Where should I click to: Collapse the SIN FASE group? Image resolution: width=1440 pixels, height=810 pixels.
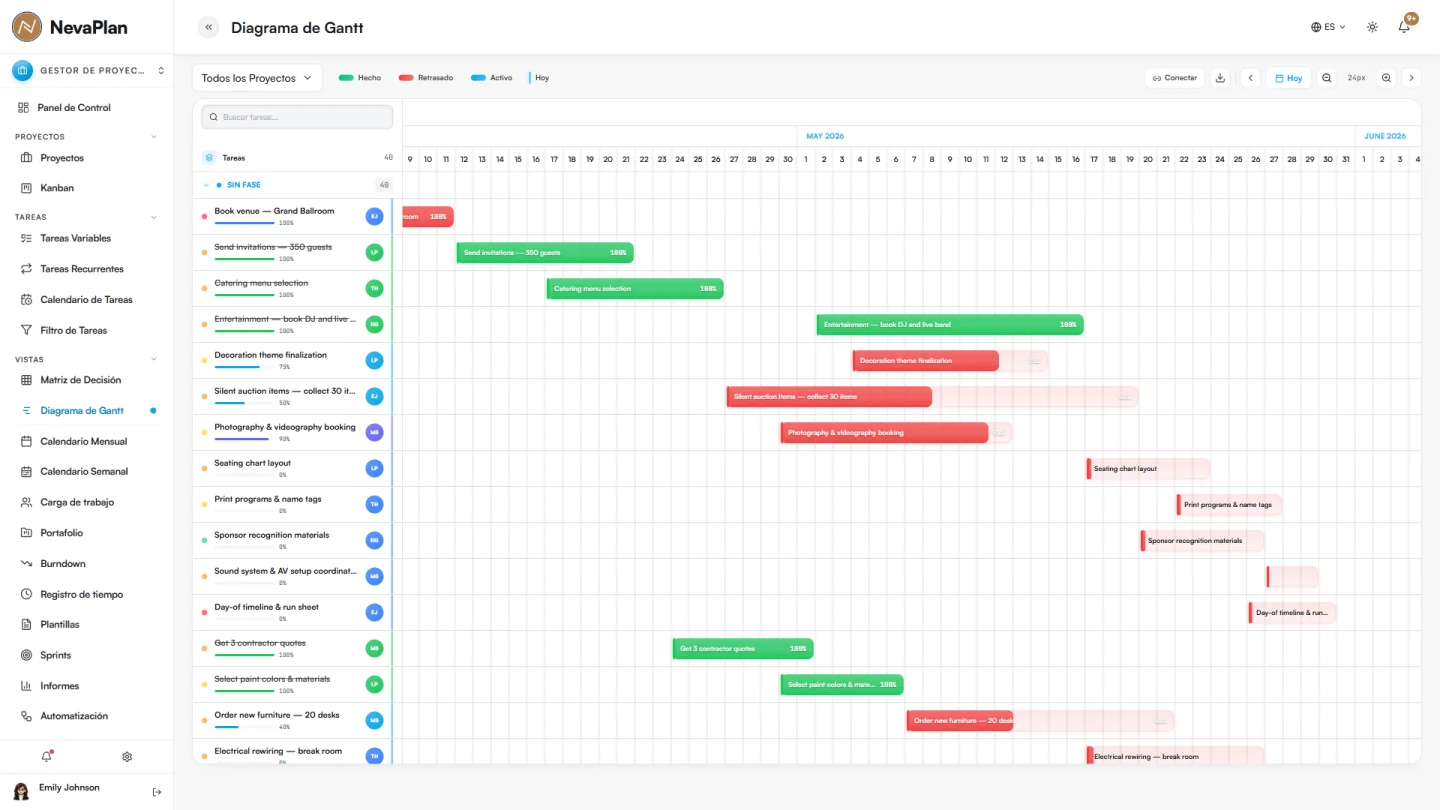pos(206,185)
